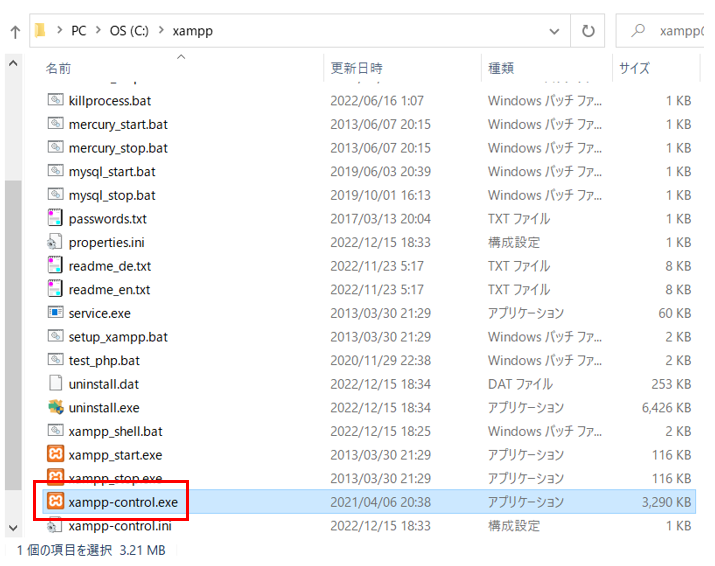Sort by サイズ column header
This screenshot has width=715, height=566.
point(634,69)
